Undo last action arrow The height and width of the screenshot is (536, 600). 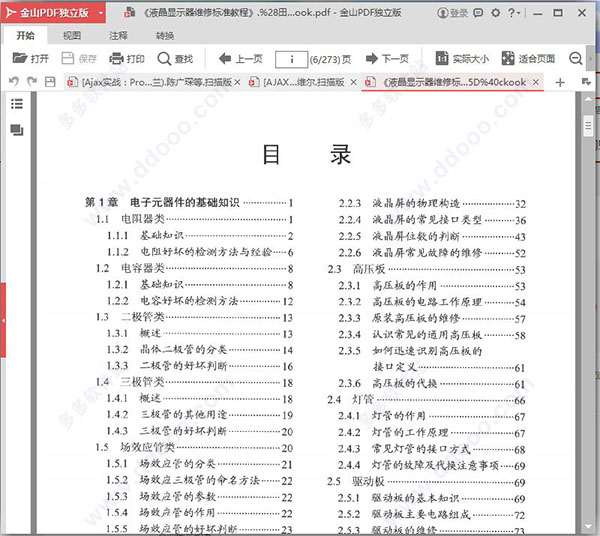(x=14, y=81)
